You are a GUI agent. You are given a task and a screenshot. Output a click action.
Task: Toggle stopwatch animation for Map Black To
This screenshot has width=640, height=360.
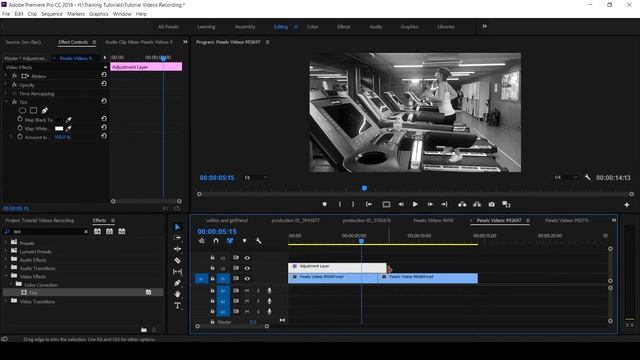click(20, 119)
